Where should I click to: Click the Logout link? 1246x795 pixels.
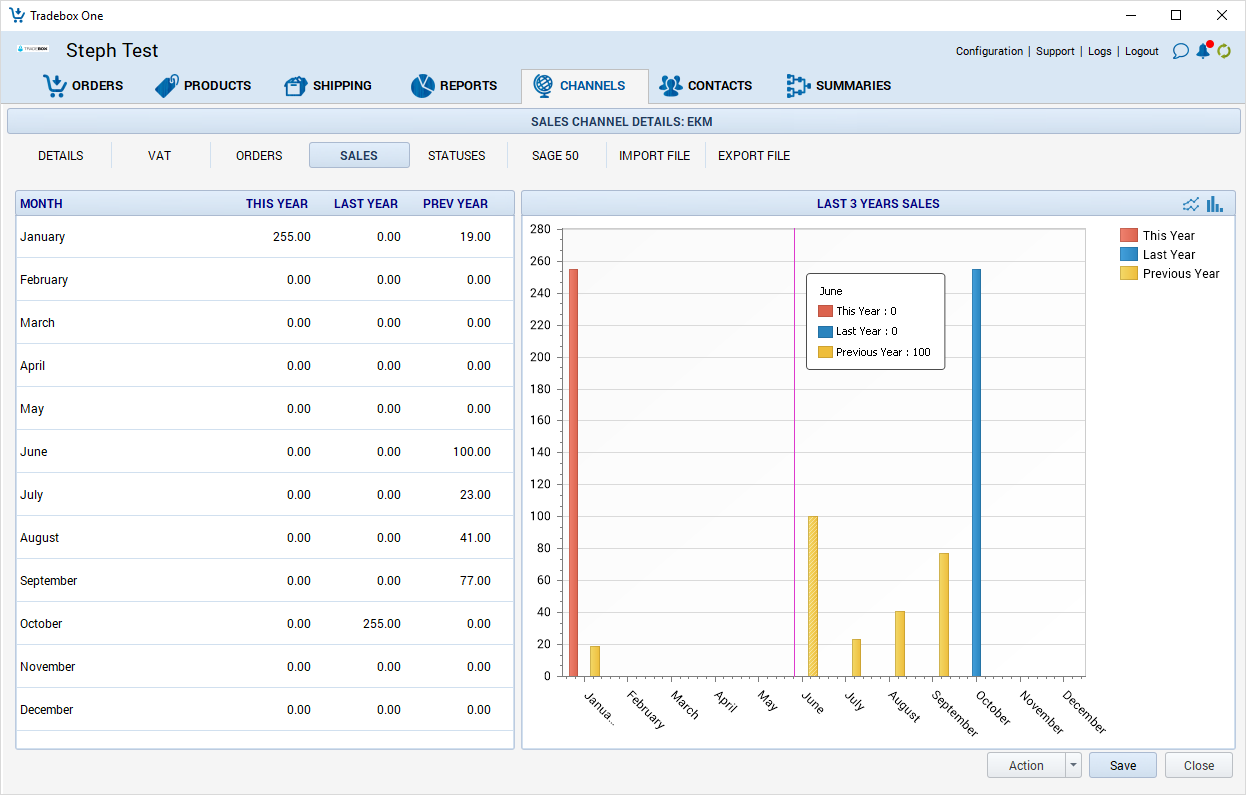tap(1141, 51)
